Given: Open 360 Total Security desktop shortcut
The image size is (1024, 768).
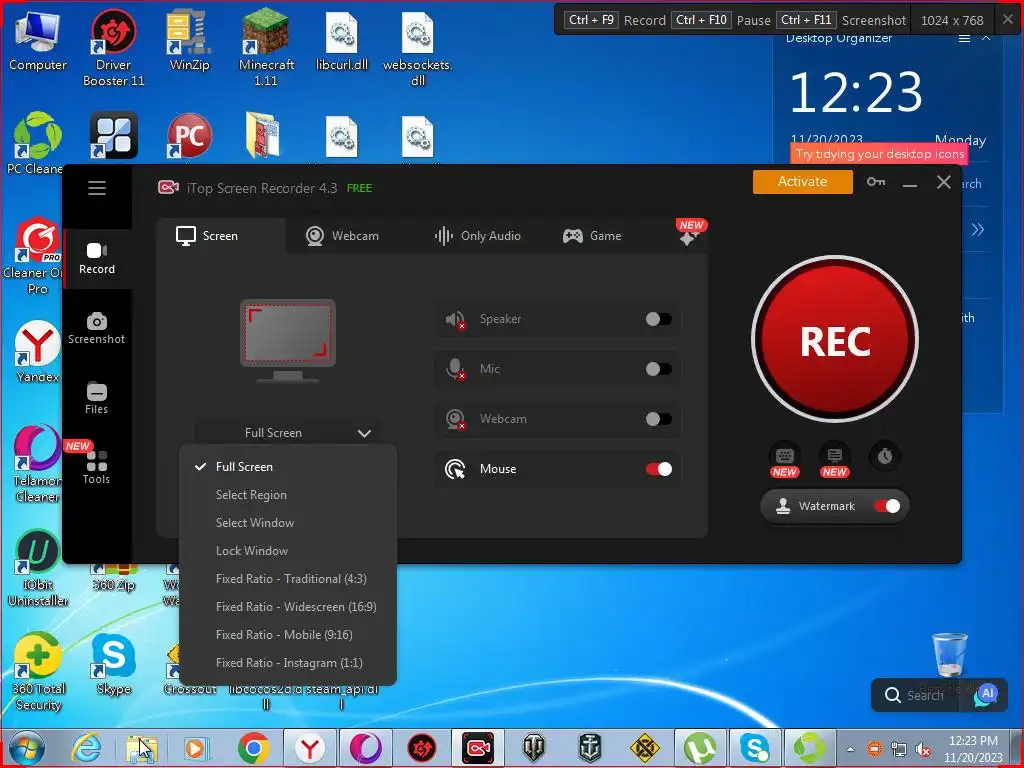Looking at the screenshot, I should [38, 672].
